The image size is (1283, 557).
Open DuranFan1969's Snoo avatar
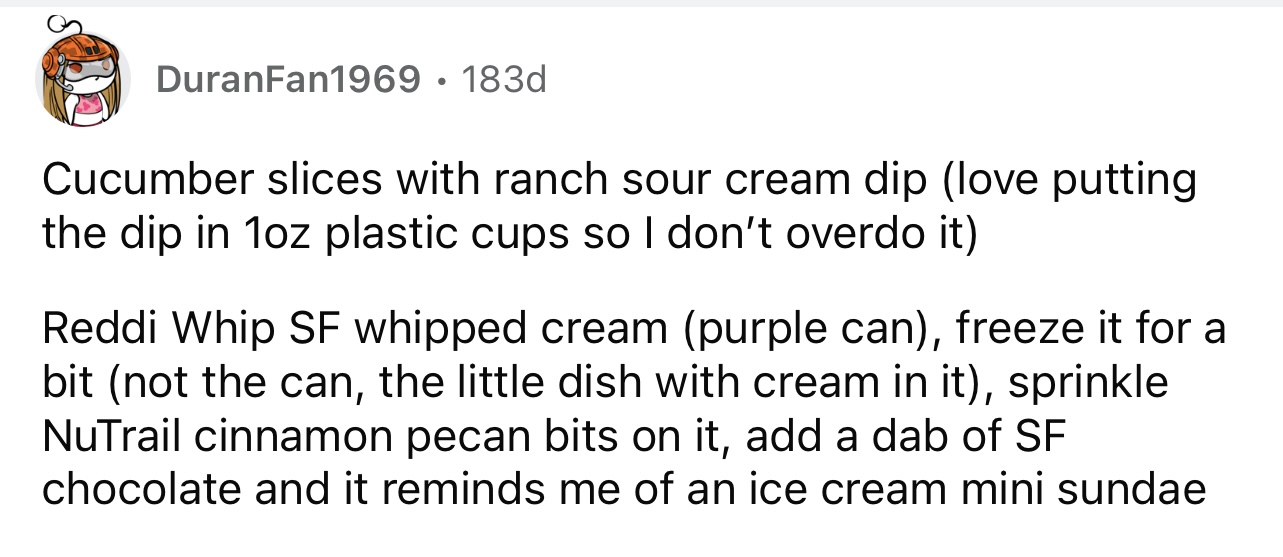coord(84,80)
